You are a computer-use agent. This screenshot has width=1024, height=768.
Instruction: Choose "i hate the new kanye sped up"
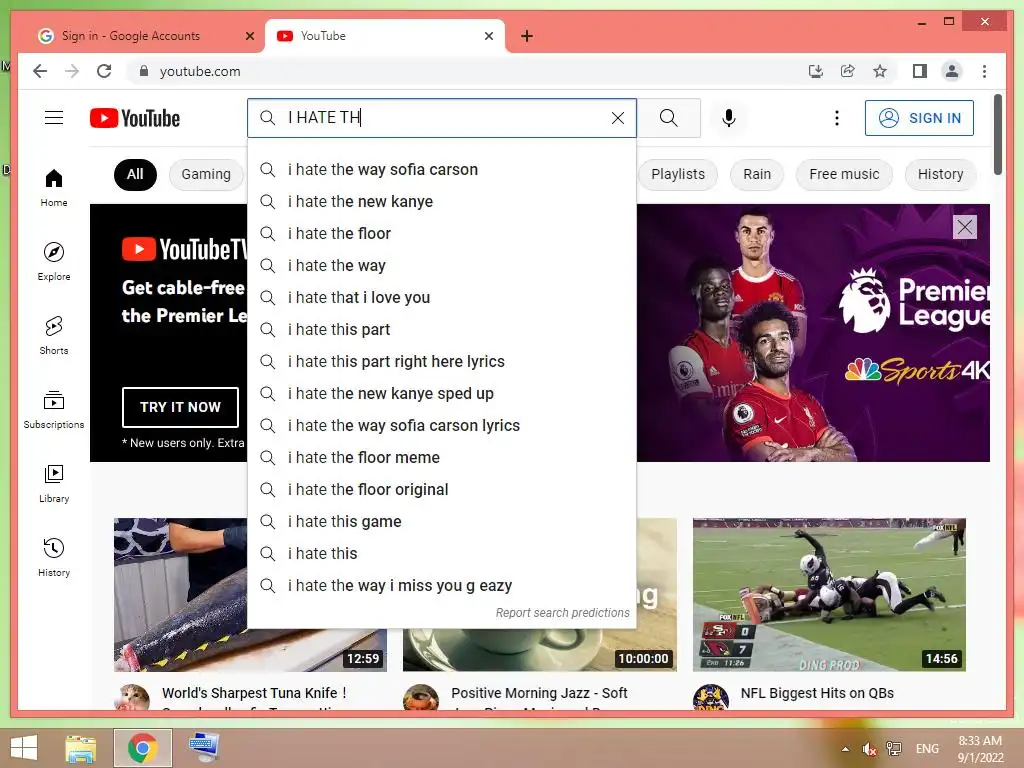pos(441,394)
